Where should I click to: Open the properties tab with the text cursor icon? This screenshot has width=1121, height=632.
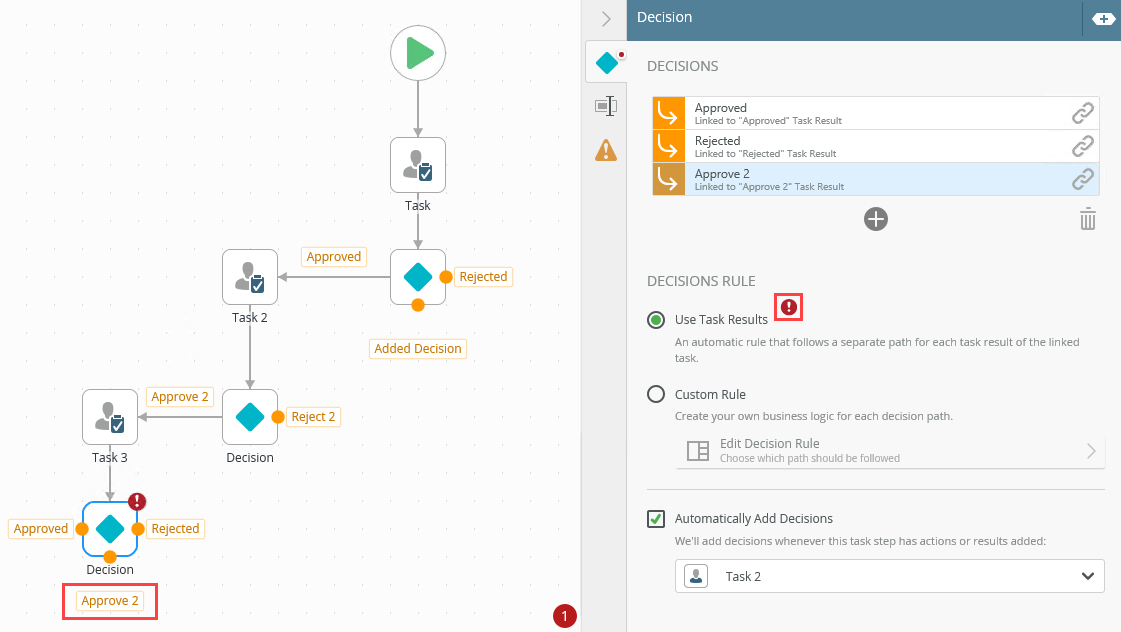coord(606,106)
